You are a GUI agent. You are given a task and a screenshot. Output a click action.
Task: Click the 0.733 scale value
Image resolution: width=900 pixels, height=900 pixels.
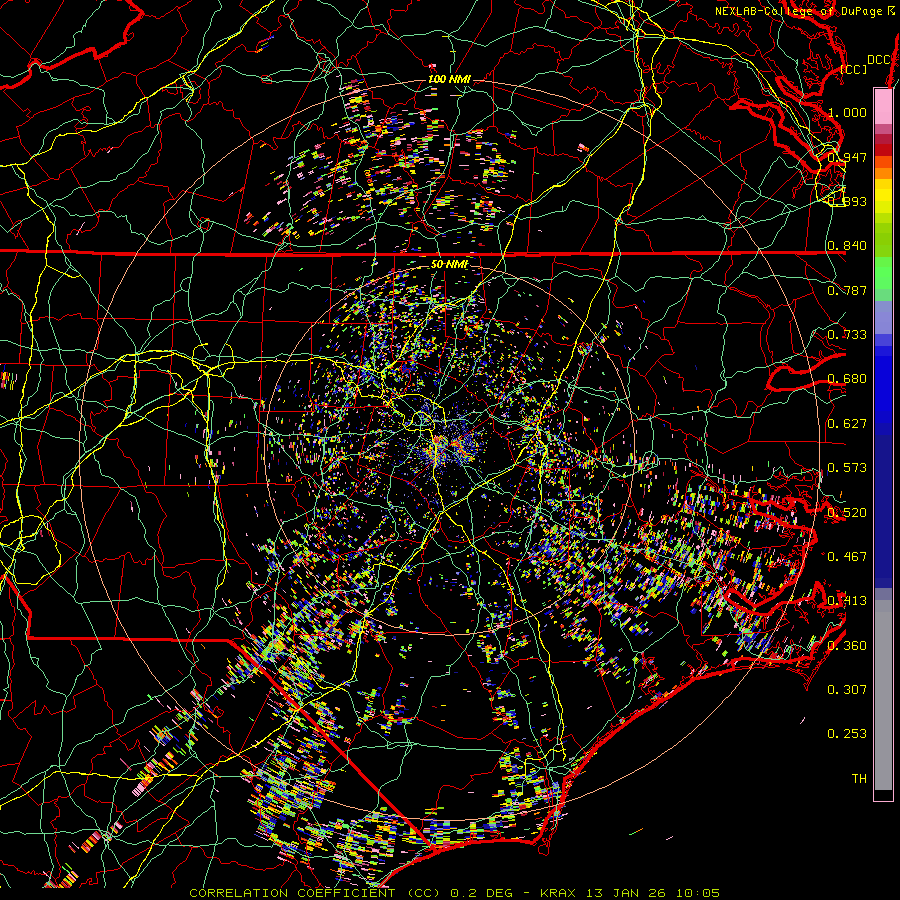(847, 335)
